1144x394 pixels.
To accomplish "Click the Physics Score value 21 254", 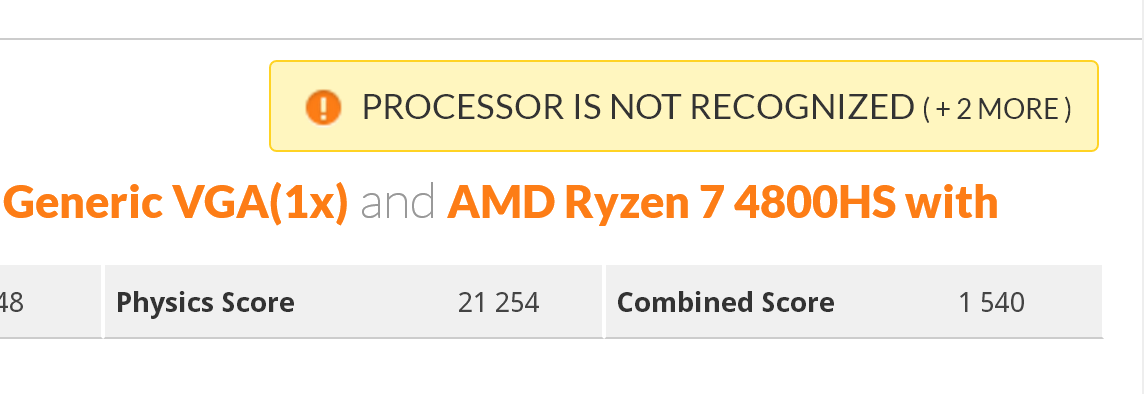I will click(498, 302).
